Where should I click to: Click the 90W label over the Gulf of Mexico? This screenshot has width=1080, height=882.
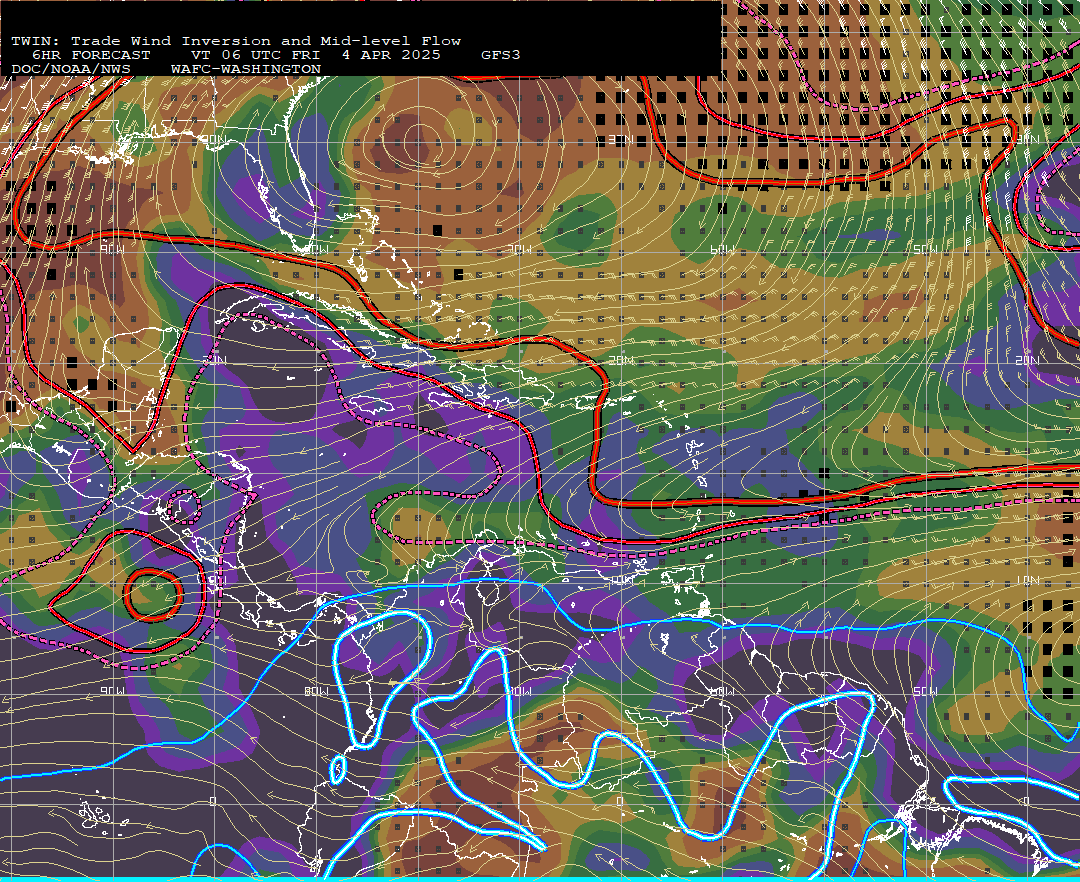click(112, 249)
